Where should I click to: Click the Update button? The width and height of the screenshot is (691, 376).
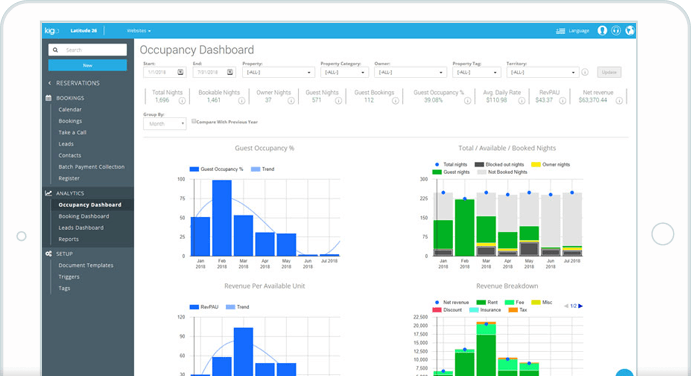[x=609, y=72]
